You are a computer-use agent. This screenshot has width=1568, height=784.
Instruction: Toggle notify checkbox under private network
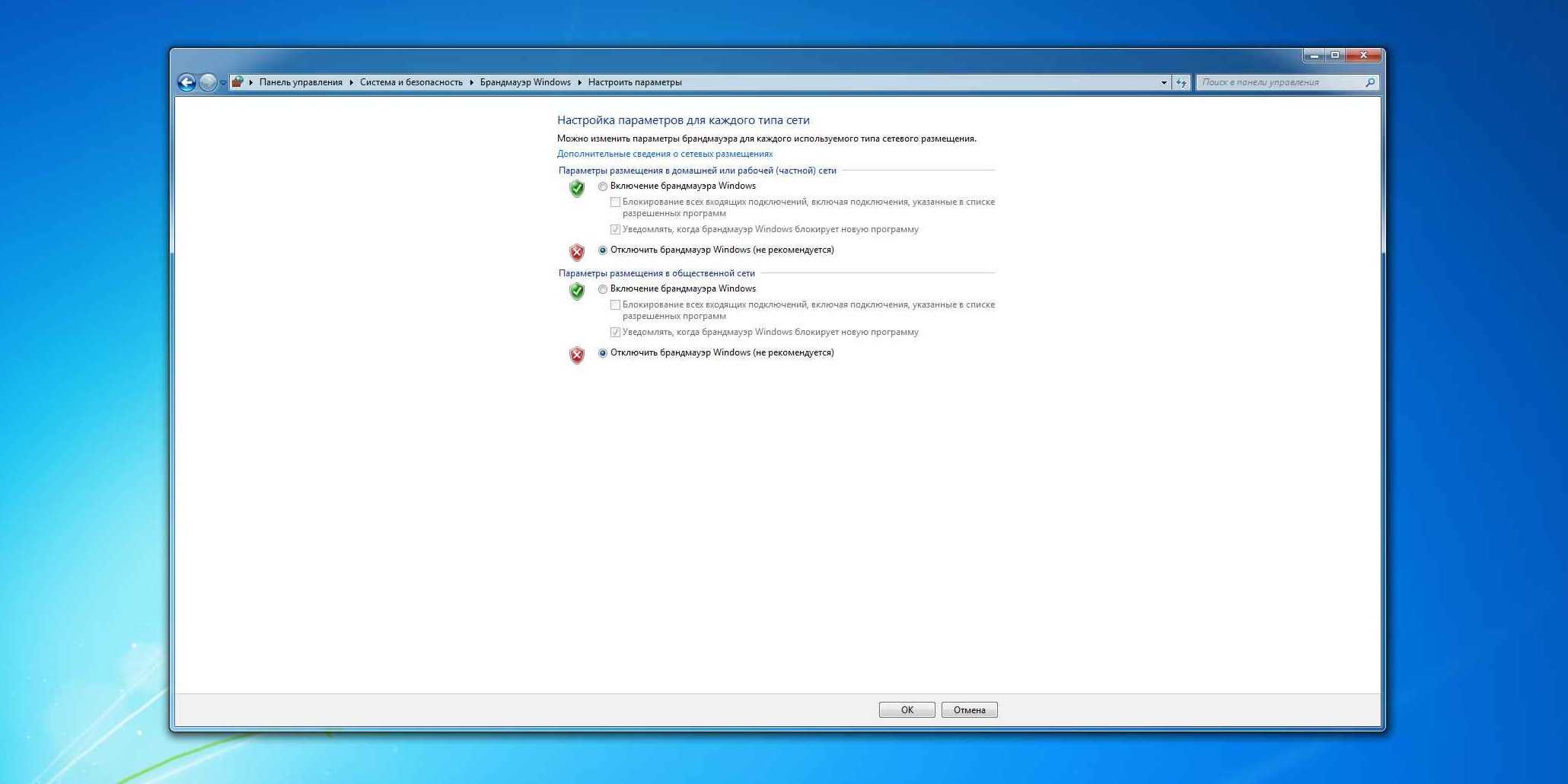(615, 230)
